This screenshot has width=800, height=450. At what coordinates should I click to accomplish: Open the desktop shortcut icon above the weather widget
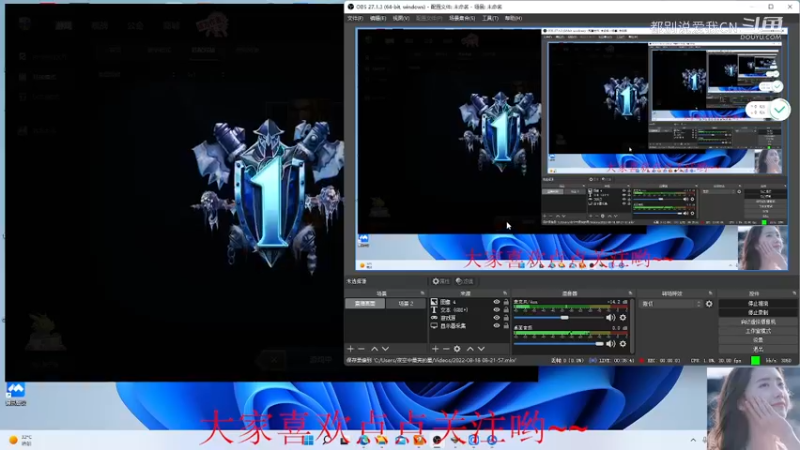coord(15,393)
